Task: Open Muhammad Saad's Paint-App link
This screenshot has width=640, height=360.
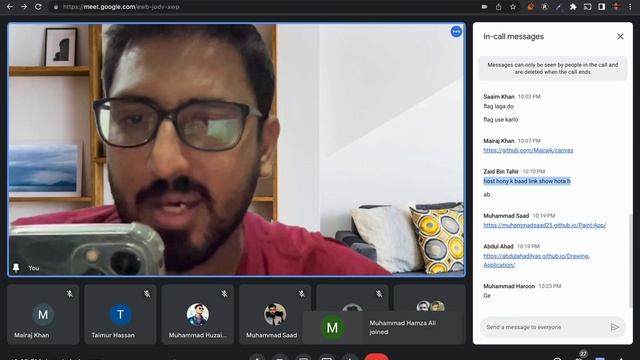Action: (x=544, y=225)
